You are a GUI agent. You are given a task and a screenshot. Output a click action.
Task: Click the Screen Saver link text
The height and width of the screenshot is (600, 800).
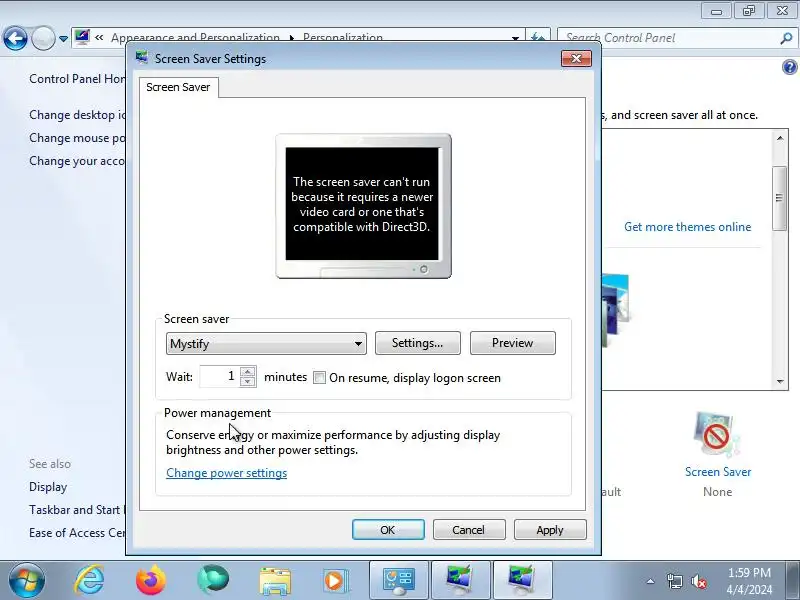coord(718,472)
